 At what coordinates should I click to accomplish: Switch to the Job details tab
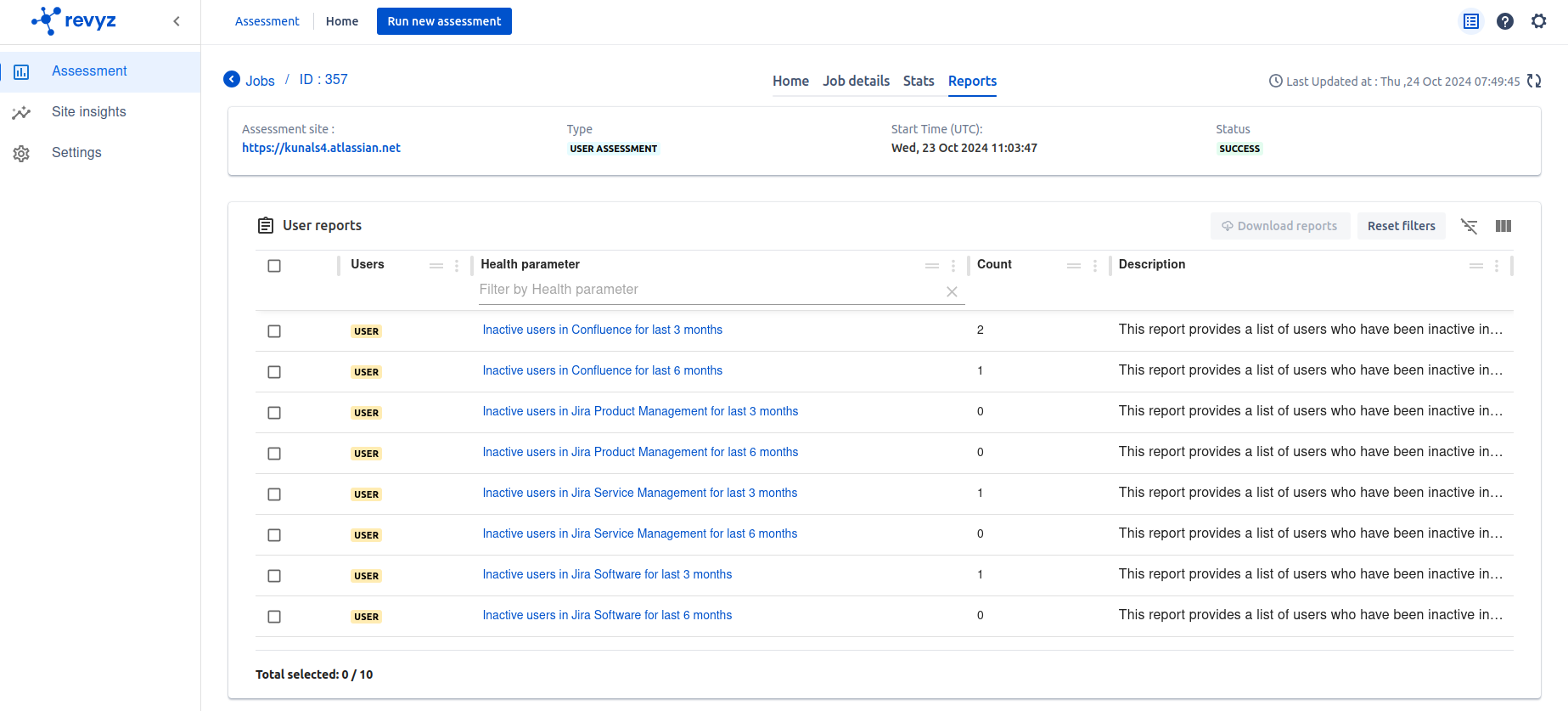point(856,81)
